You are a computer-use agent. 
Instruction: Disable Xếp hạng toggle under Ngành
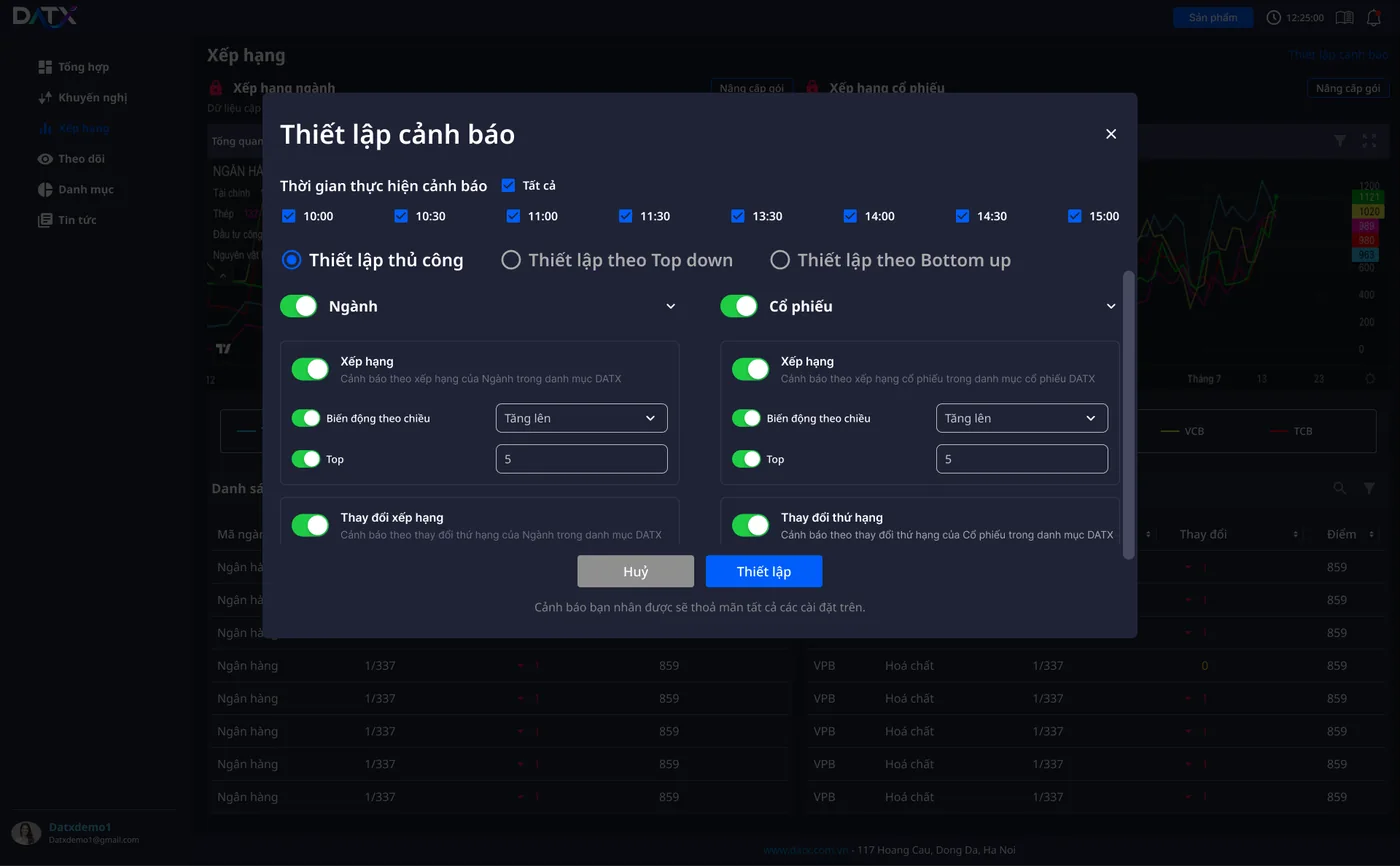pos(310,369)
